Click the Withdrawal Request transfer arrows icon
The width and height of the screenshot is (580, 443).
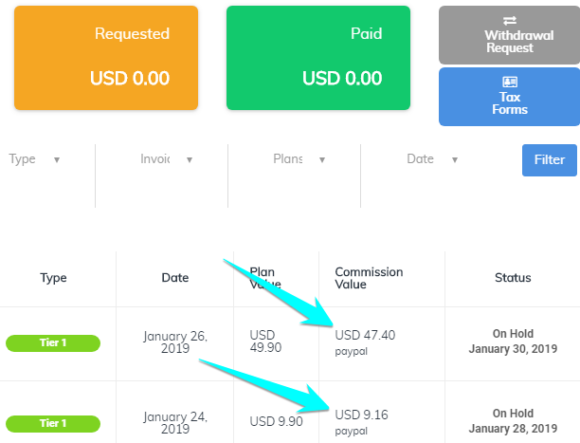[x=509, y=20]
